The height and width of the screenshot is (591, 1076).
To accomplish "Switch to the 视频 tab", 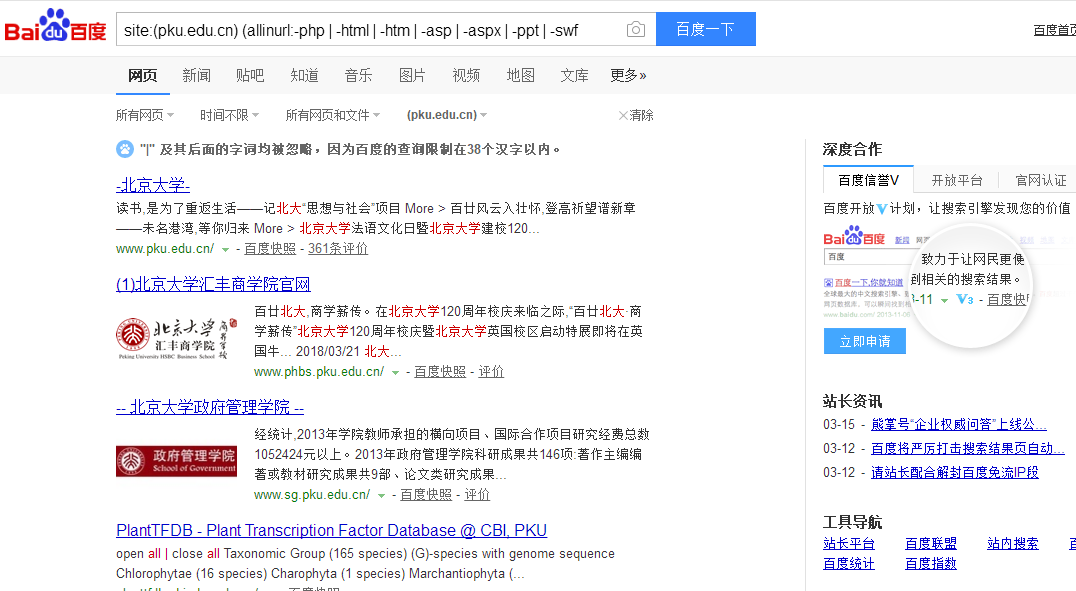I will 466,76.
